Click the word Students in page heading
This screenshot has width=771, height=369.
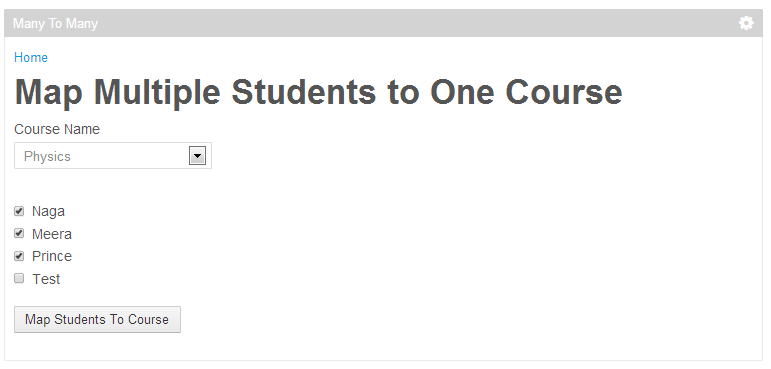(304, 92)
